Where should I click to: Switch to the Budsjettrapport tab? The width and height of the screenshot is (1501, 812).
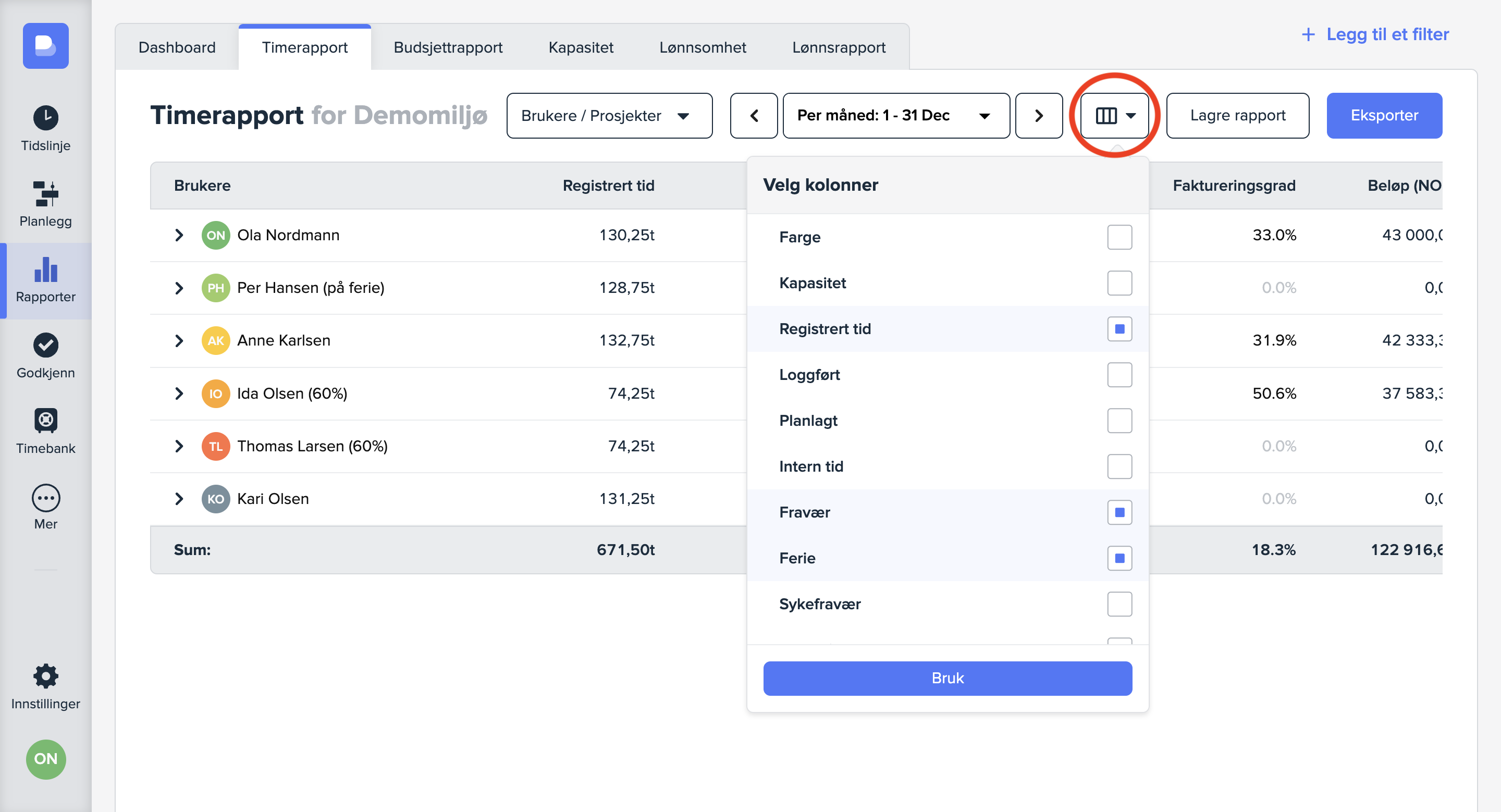448,47
